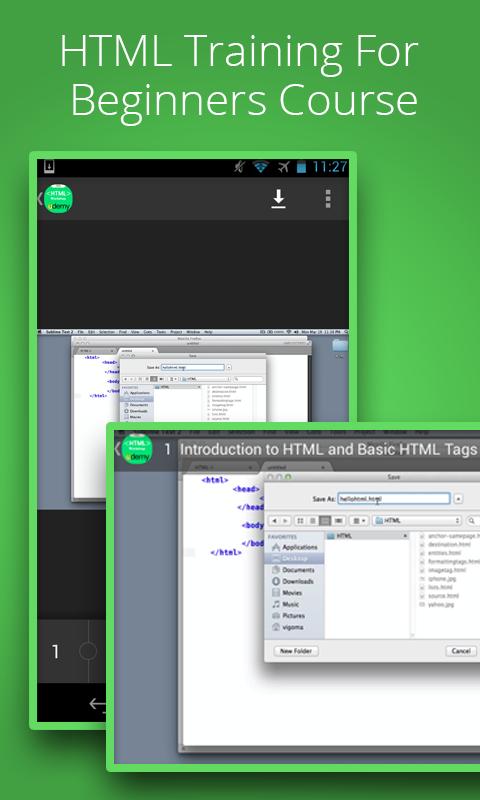Viewport: 480px width, 800px height.
Task: Select Documents in enlarged Save dialog sidebar
Action: point(293,570)
